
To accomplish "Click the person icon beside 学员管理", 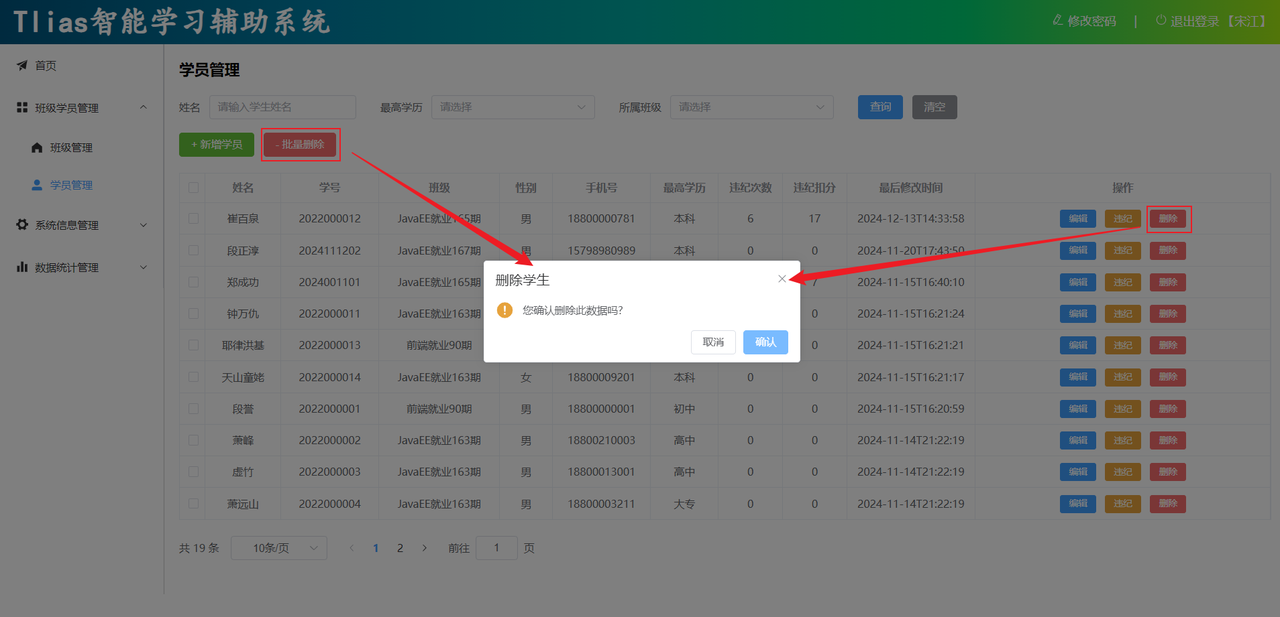I will tap(37, 185).
